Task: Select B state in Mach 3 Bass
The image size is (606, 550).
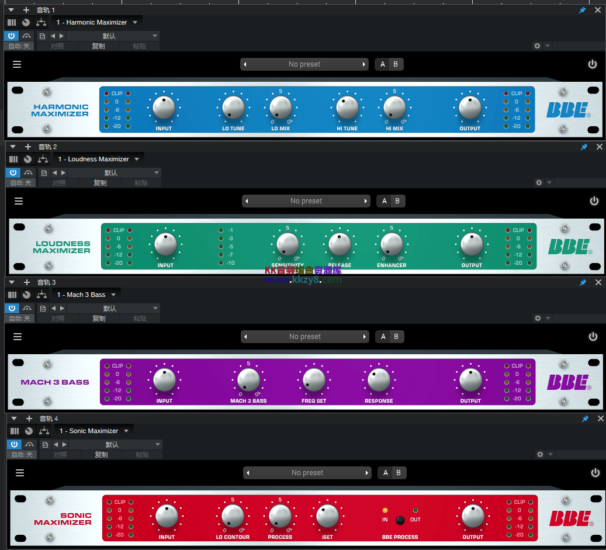Action: (x=397, y=337)
